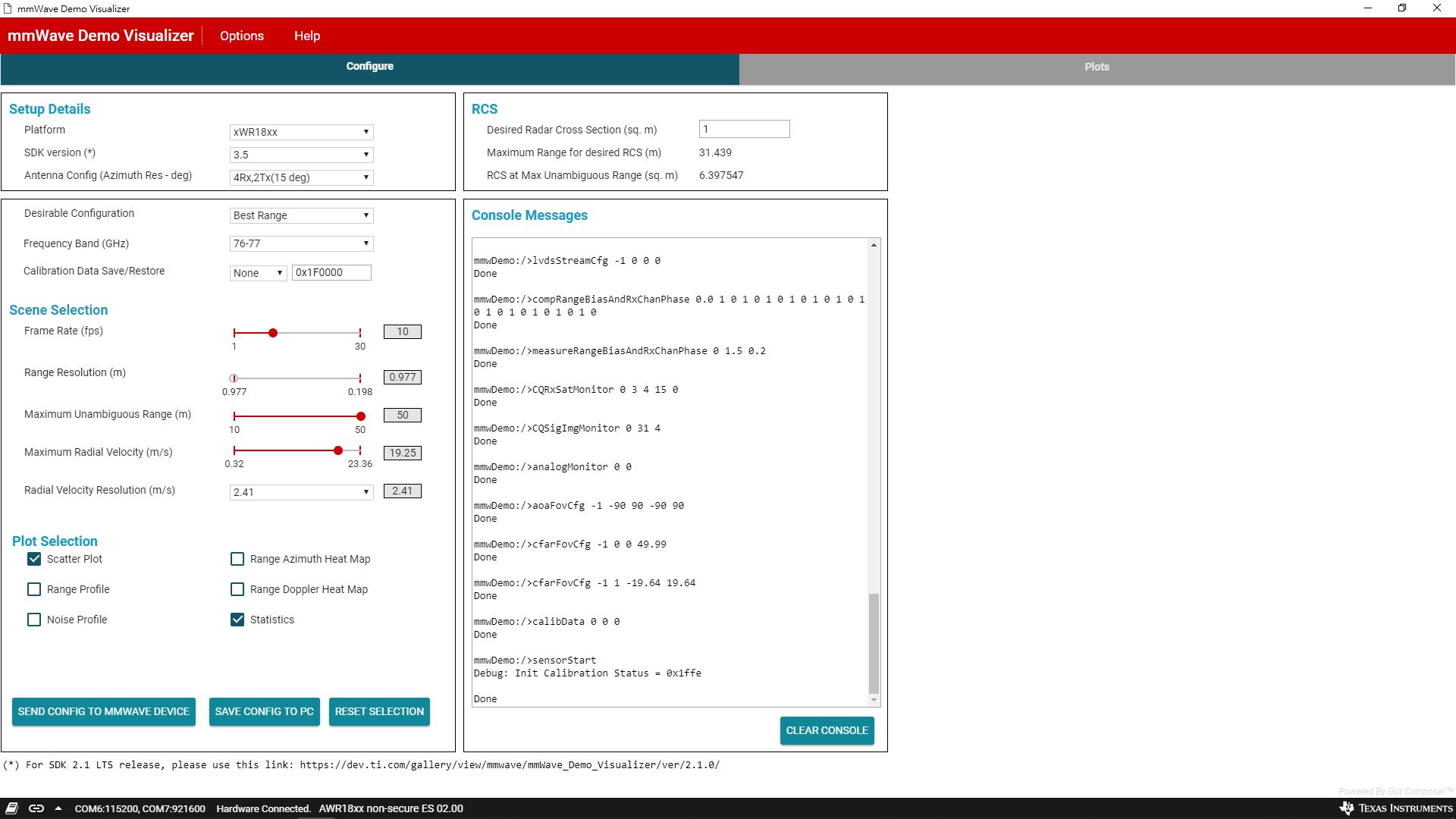Click the Frame Rate value box 10
This screenshot has height=819, width=1456.
coord(403,331)
